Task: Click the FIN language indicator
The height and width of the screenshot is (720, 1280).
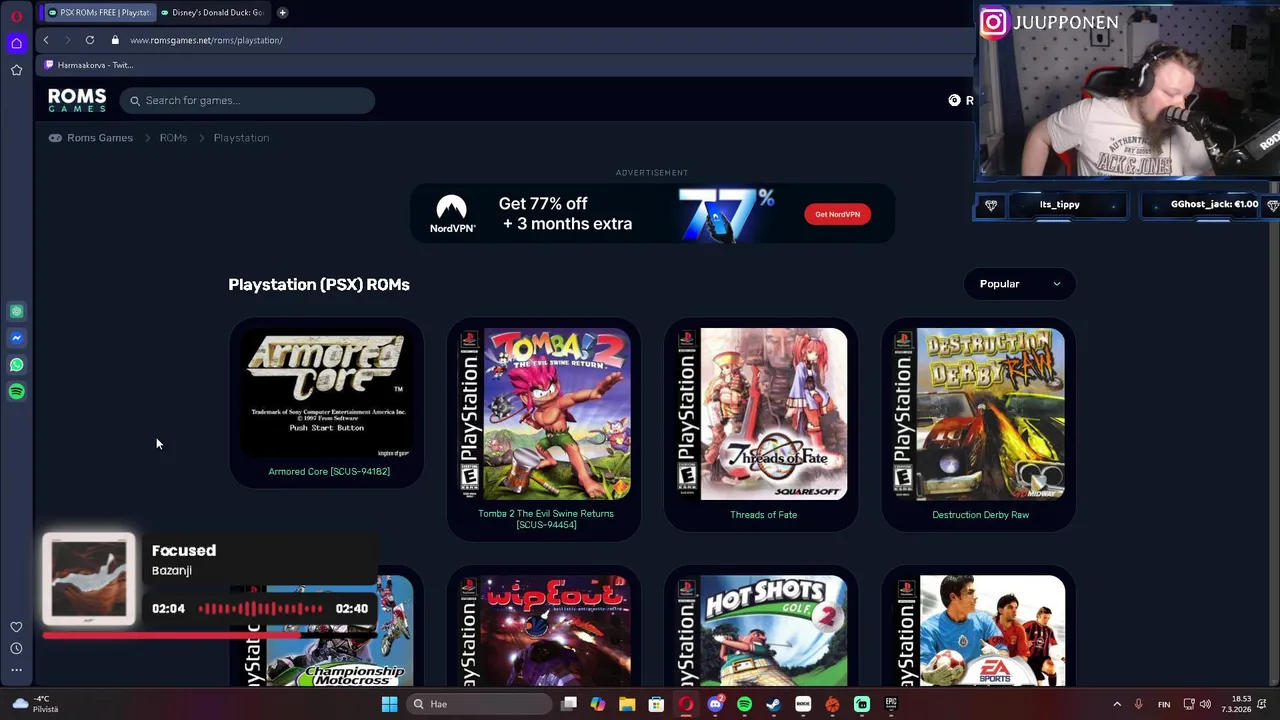Action: click(1164, 704)
